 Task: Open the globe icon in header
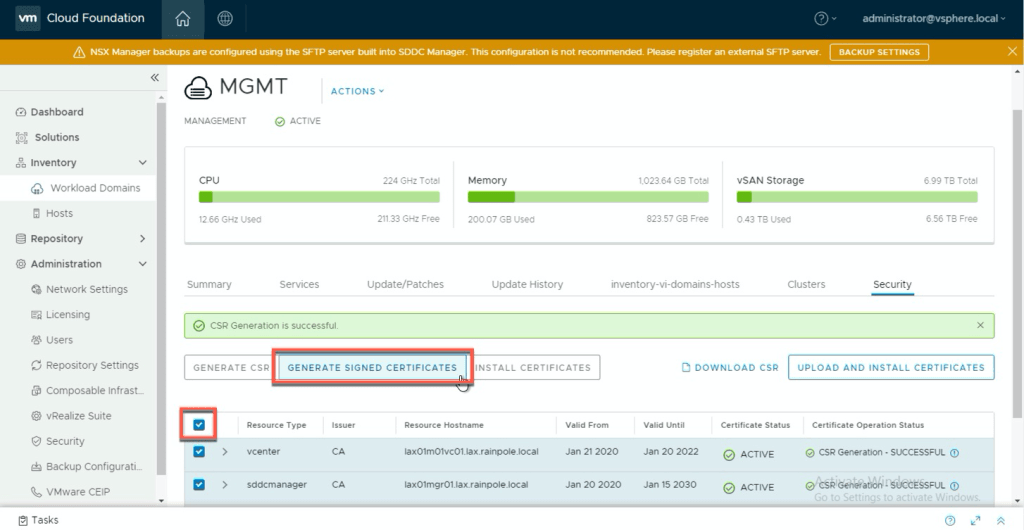tap(225, 18)
